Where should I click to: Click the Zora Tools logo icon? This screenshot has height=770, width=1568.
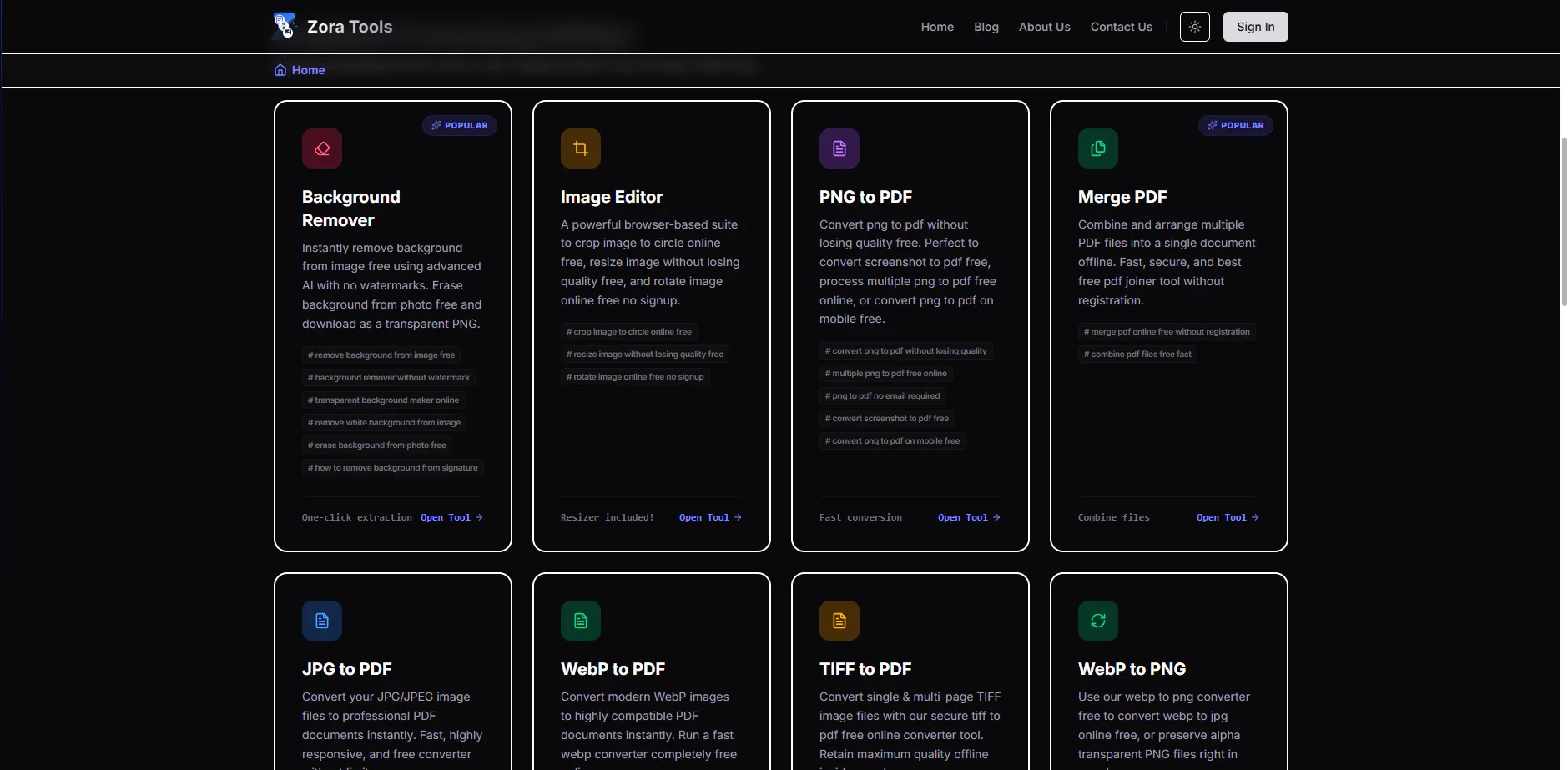click(285, 26)
